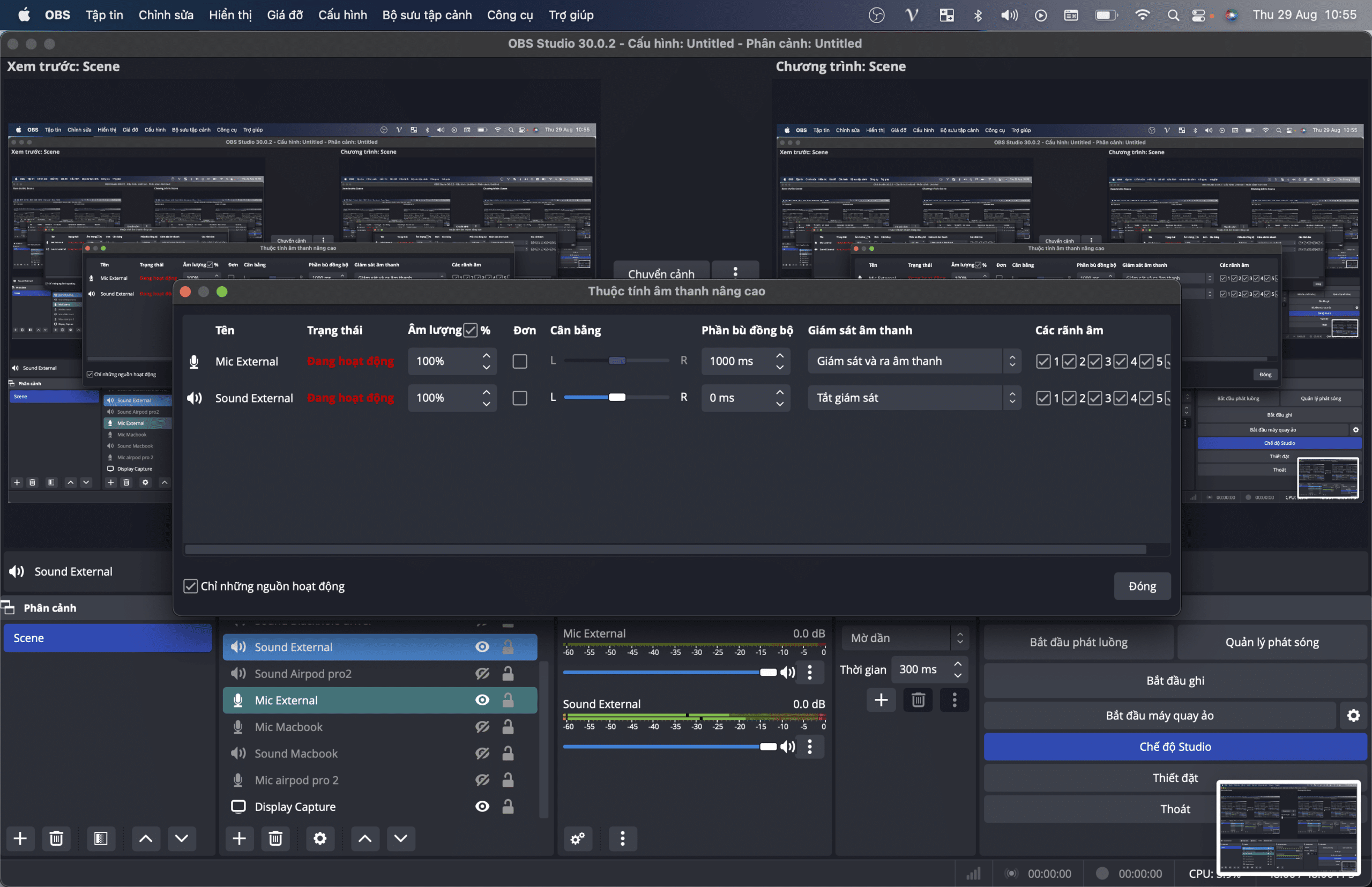
Task: Click the Chuyển cảnh transition button
Action: pyautogui.click(x=661, y=272)
